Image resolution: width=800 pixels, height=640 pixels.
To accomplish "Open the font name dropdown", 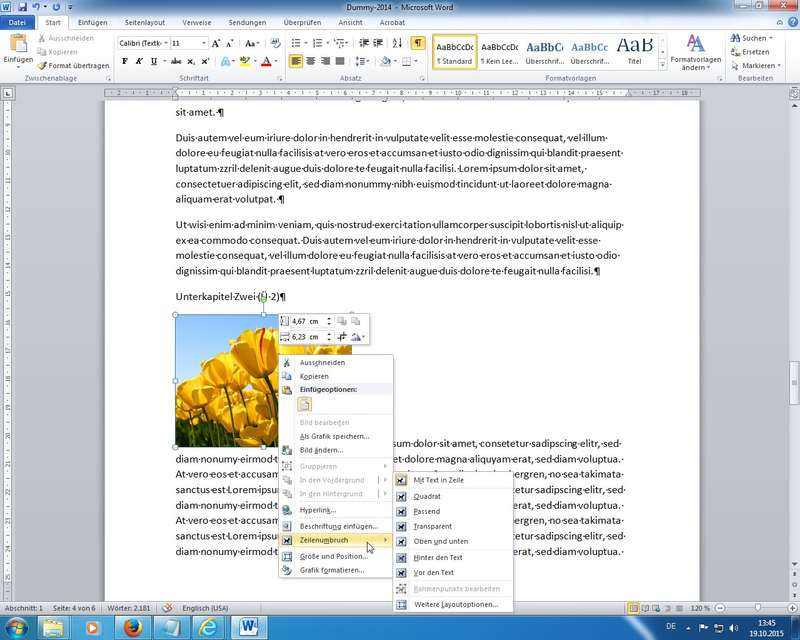I will coord(164,44).
